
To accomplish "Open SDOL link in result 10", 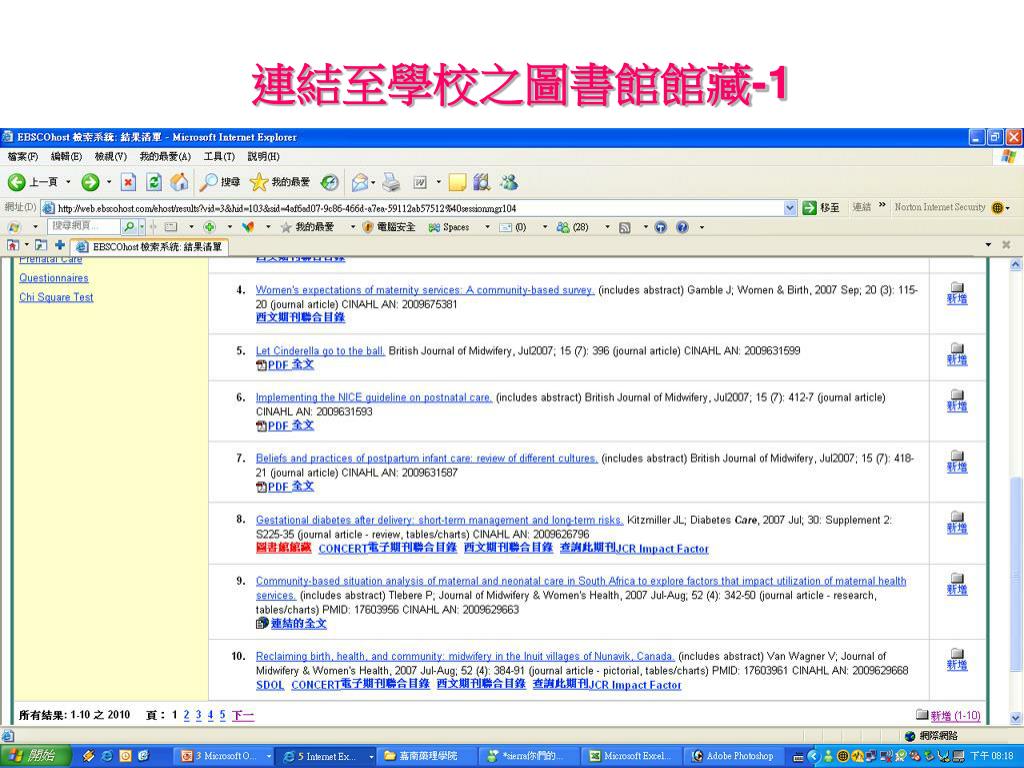I will 270,684.
